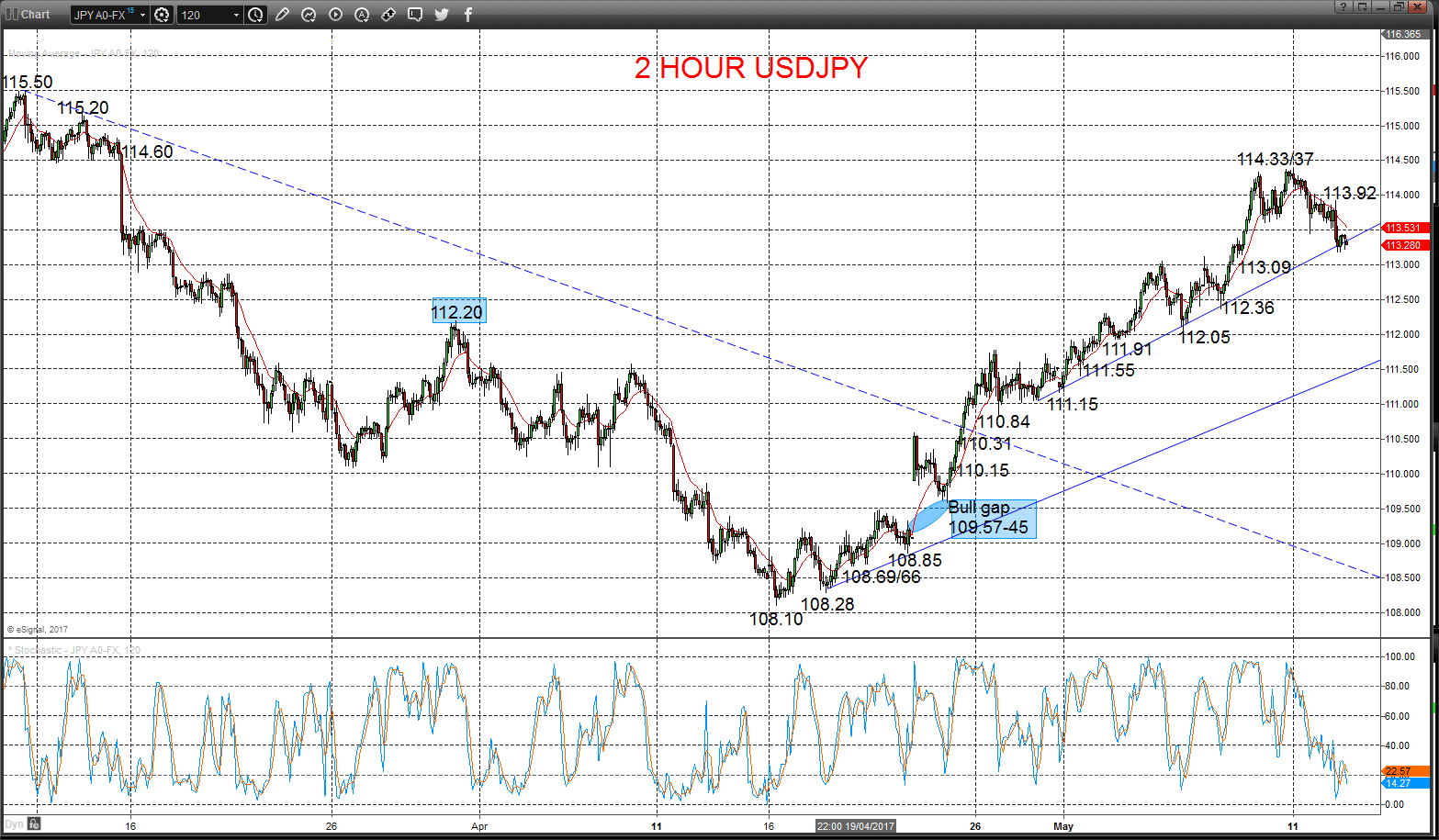Click 116.000 on the price axis
Image resolution: width=1439 pixels, height=840 pixels.
[x=1402, y=56]
